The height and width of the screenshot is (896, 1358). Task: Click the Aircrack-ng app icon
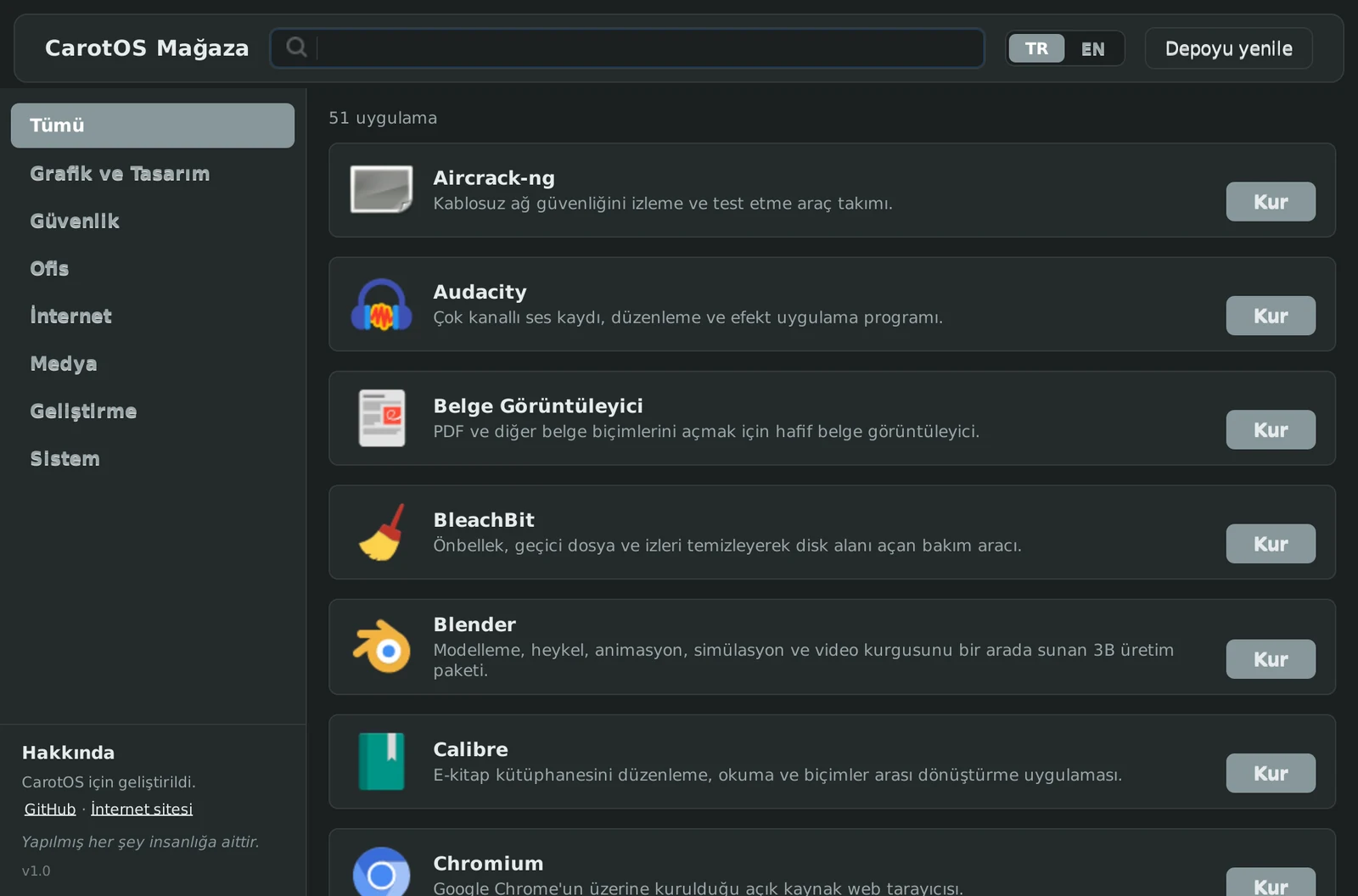381,189
